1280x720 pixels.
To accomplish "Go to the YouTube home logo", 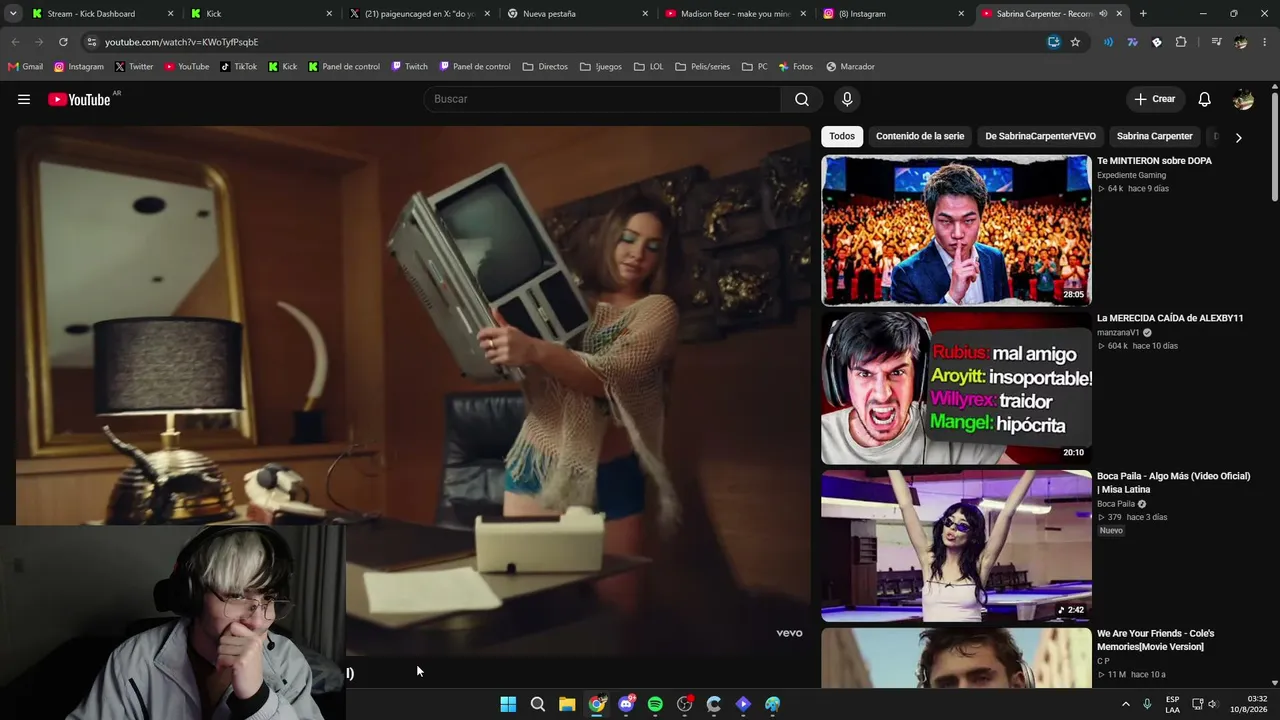I will (79, 99).
